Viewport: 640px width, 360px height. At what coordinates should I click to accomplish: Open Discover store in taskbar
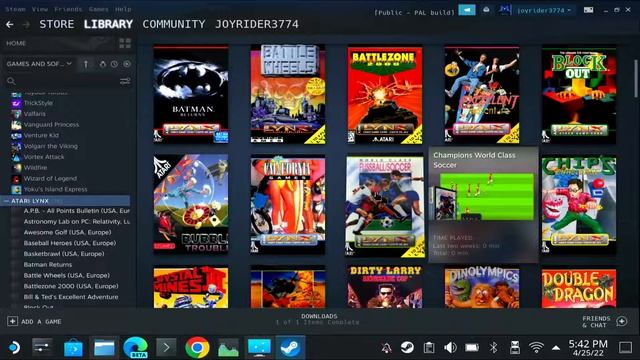[x=73, y=348]
